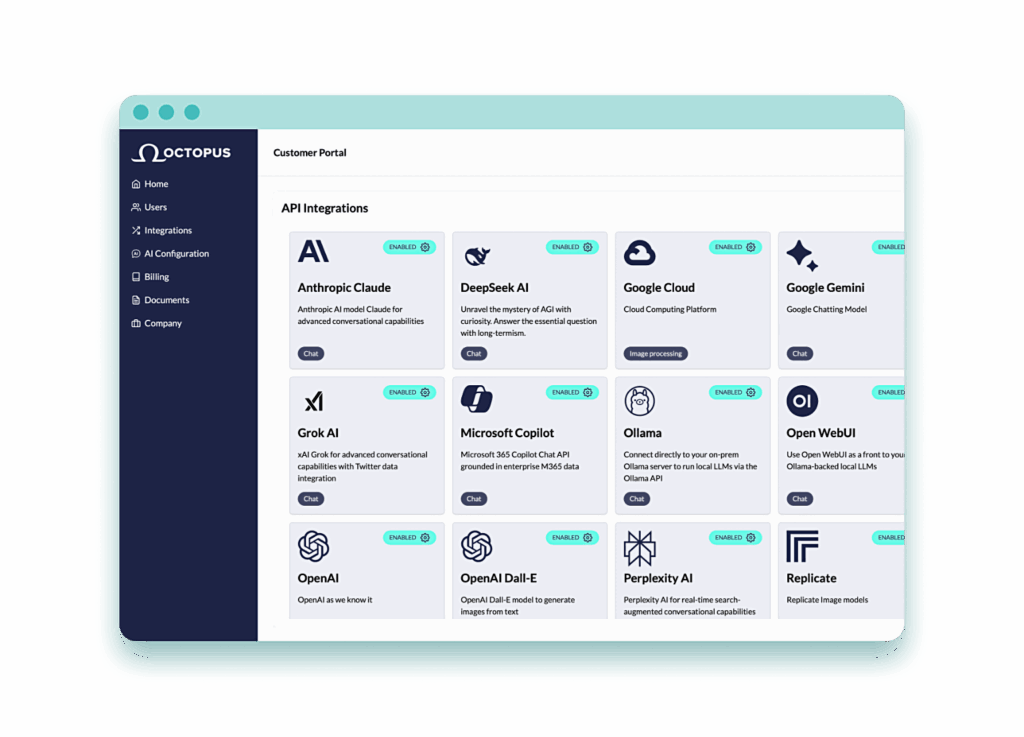
Task: Click the Octopus logo in the sidebar
Action: point(182,153)
